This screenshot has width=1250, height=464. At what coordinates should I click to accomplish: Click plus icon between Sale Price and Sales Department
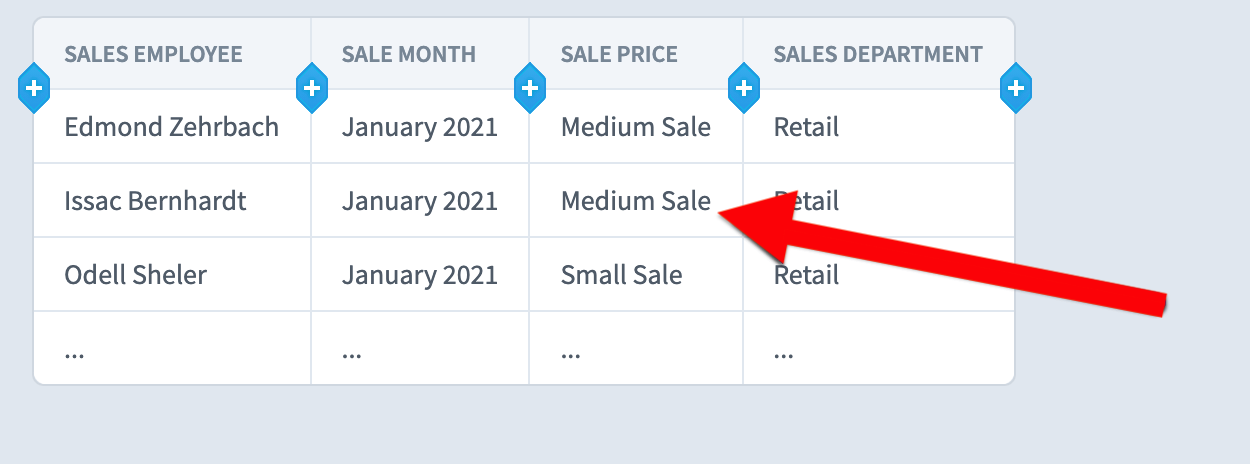click(743, 88)
